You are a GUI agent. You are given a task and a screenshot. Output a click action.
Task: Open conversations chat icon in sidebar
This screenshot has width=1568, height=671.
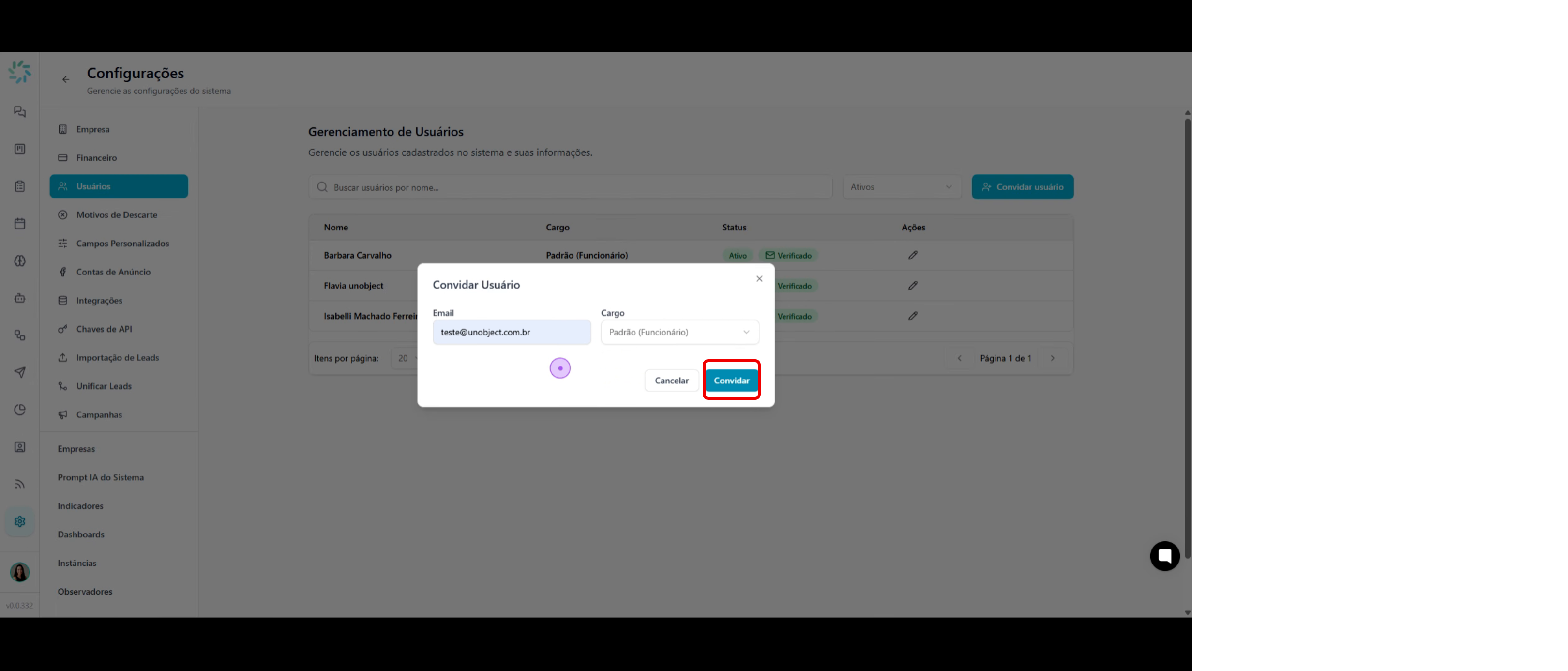[19, 111]
